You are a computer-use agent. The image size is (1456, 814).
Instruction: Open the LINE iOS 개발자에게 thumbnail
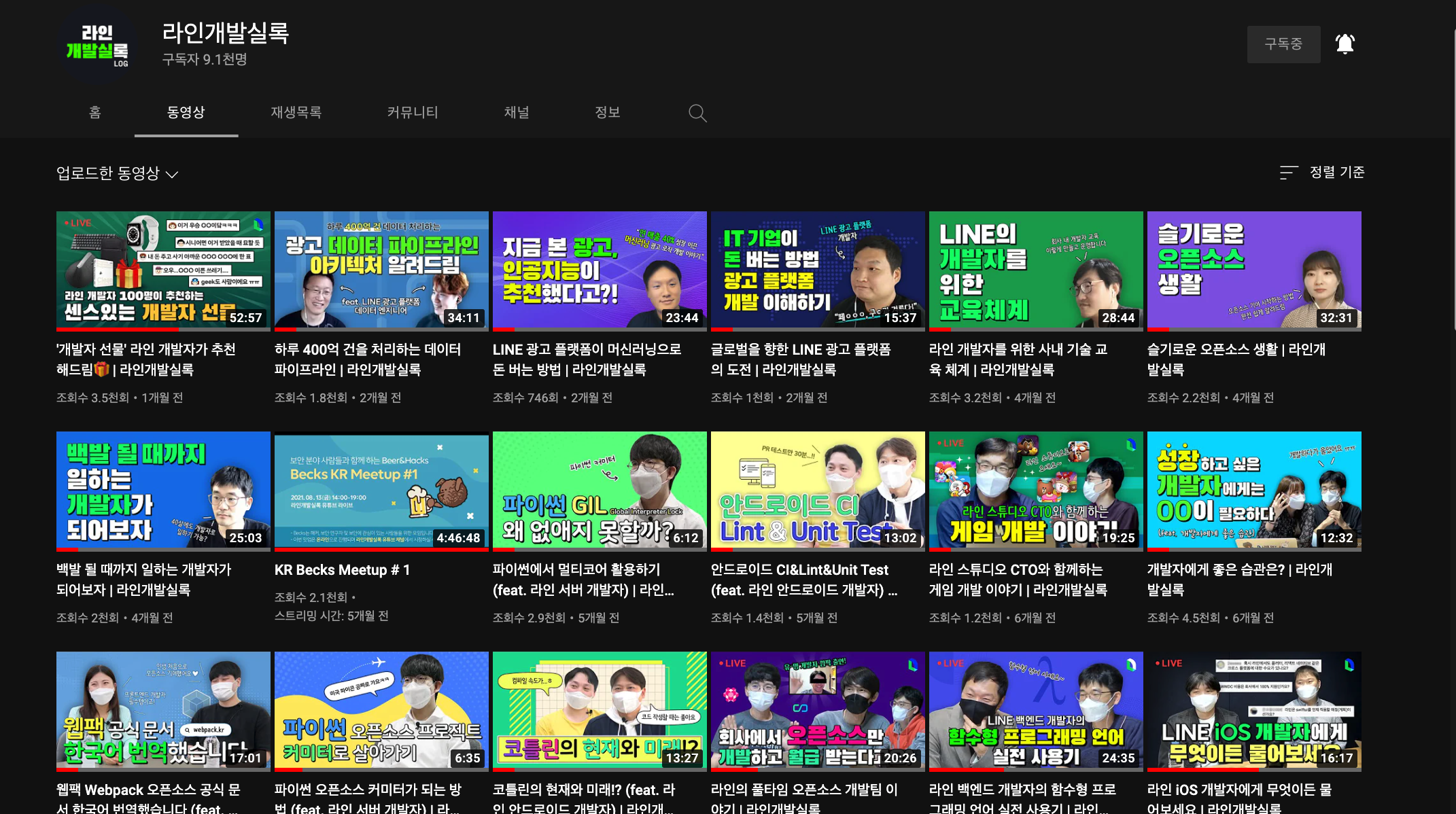pos(1254,711)
